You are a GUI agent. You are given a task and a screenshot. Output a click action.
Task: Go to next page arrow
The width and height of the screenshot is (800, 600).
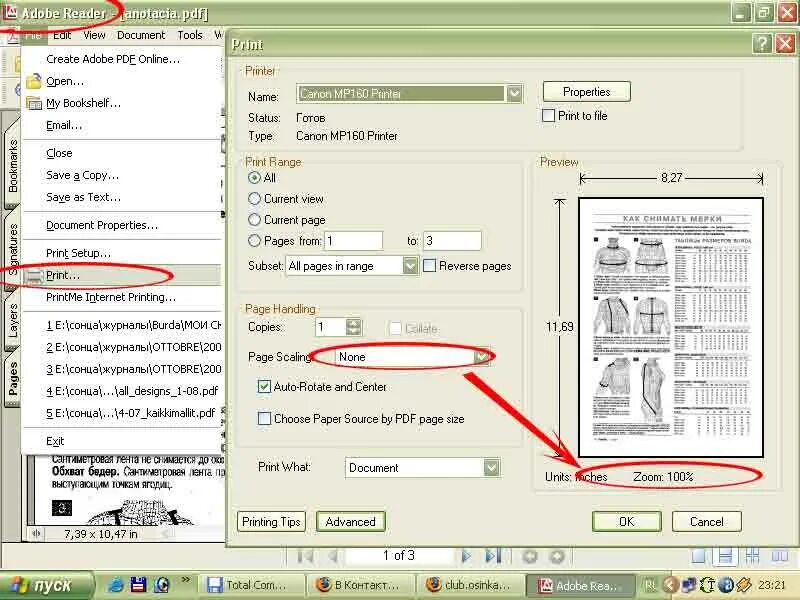pos(466,556)
